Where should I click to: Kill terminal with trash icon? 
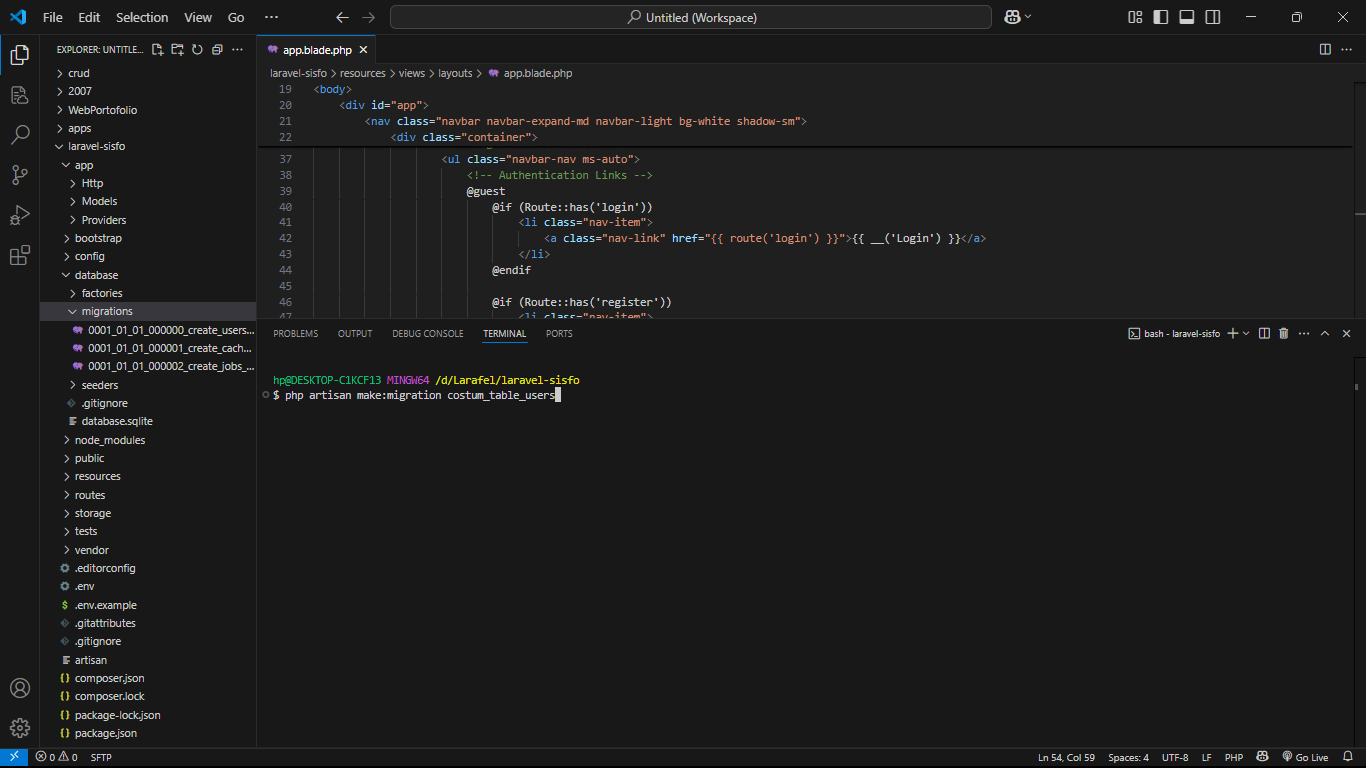[1283, 334]
